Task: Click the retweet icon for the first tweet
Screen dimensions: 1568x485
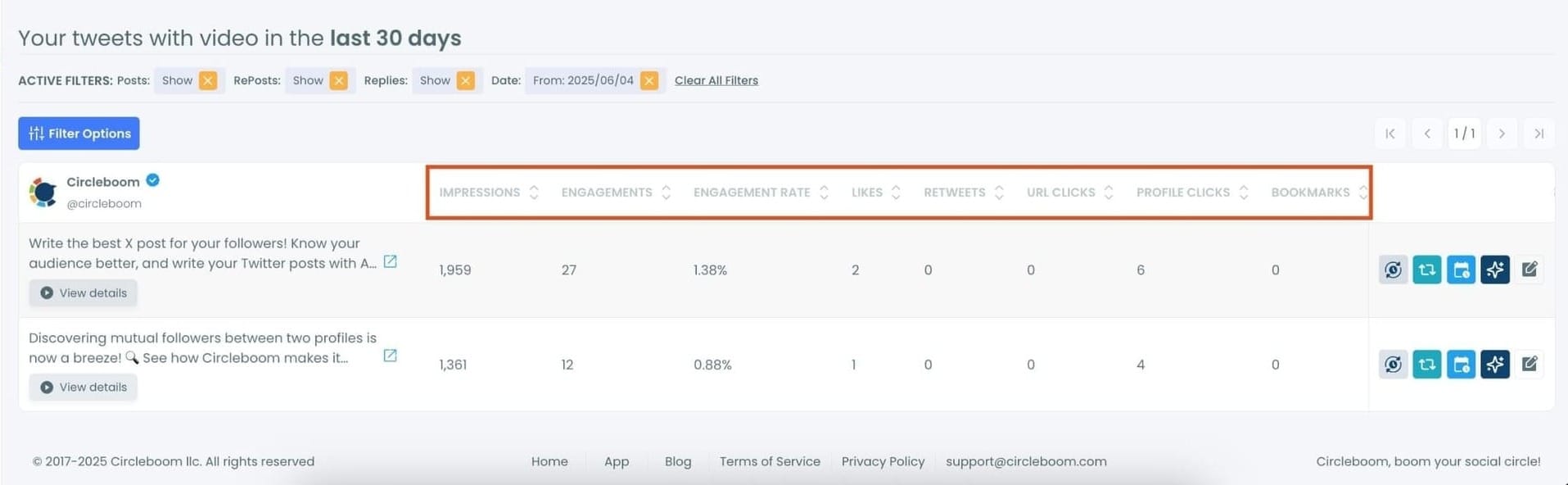Action: pos(1426,270)
